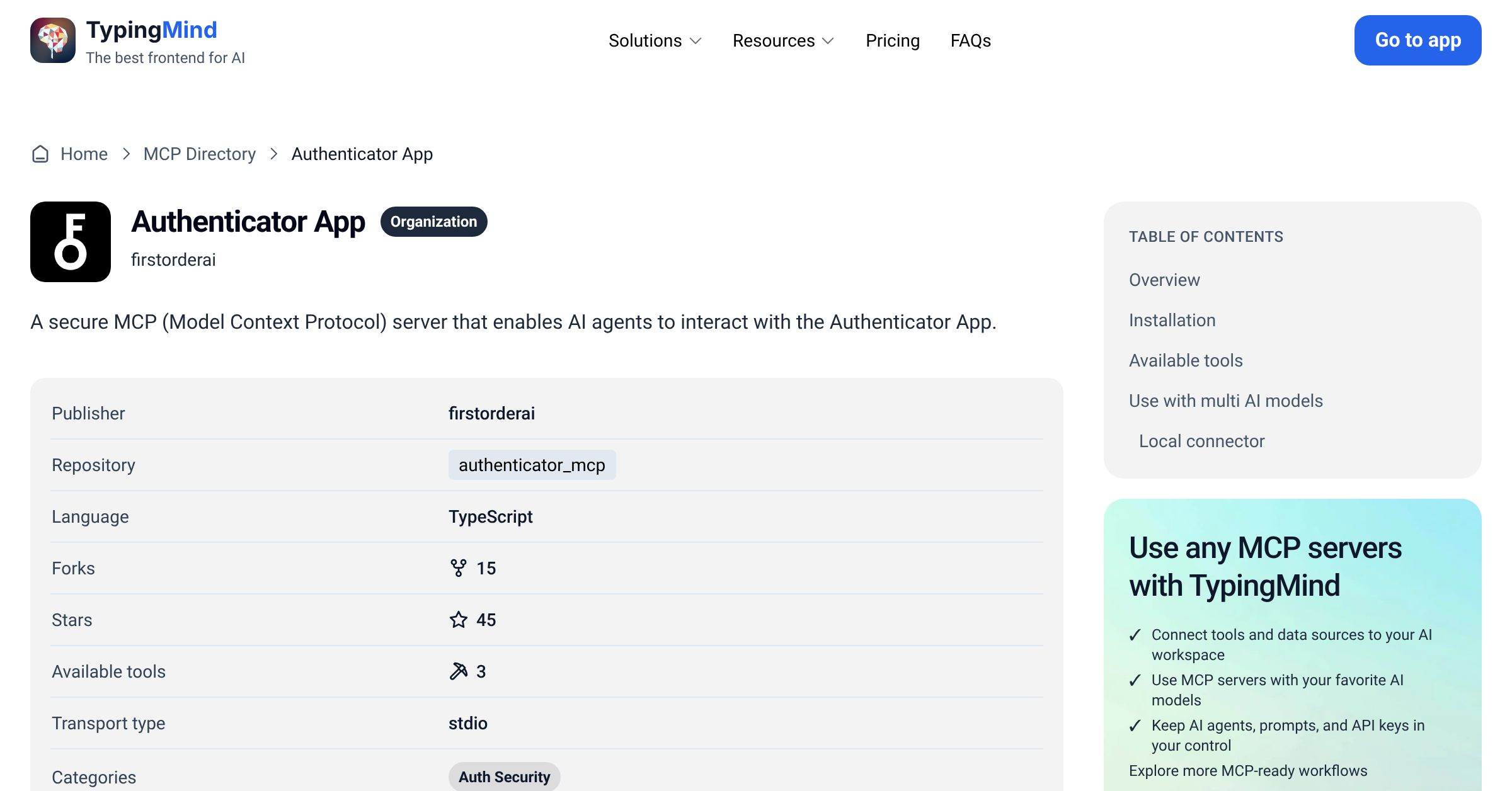Image resolution: width=1512 pixels, height=791 pixels.
Task: Jump to Local connector section
Action: tap(1201, 441)
